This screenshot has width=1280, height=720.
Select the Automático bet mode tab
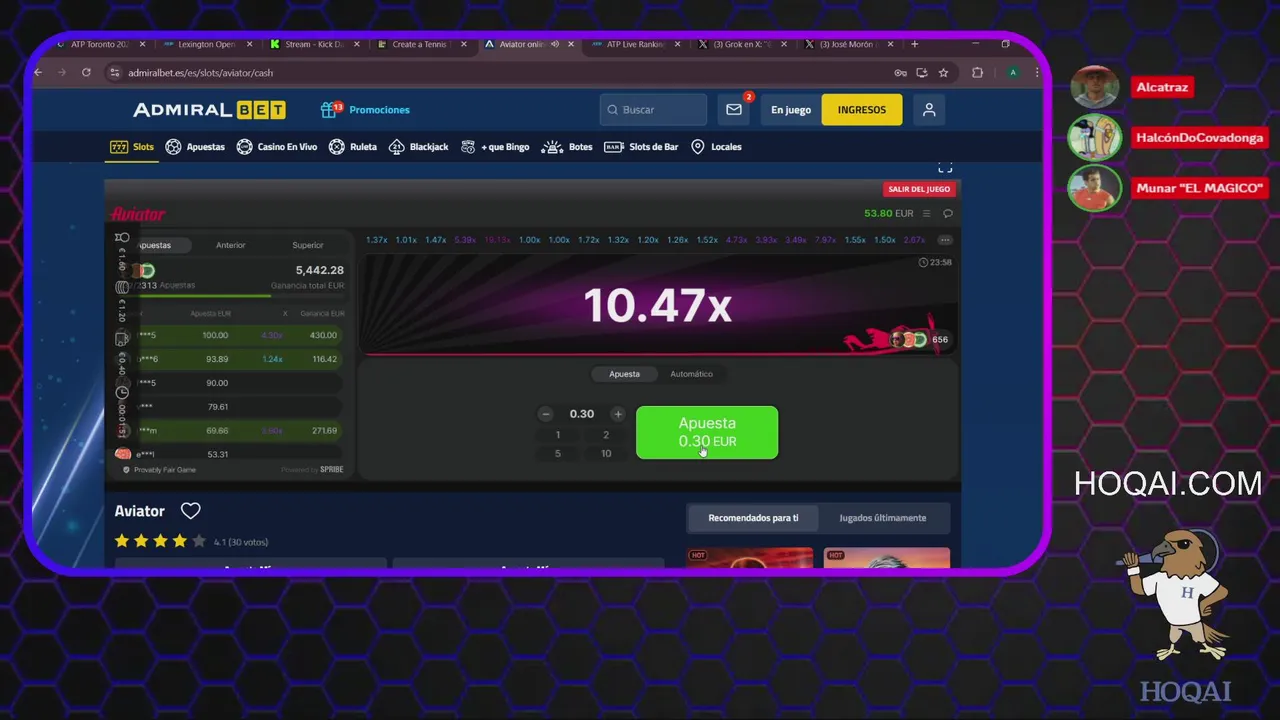click(x=691, y=374)
